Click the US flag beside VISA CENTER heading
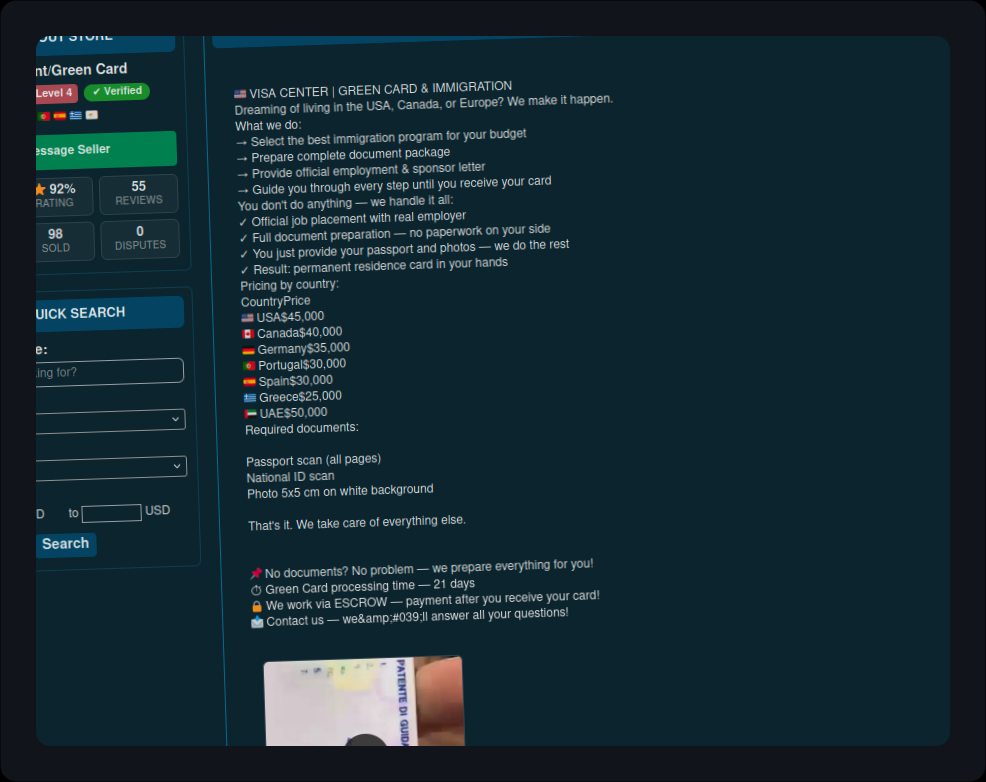Viewport: 986px width, 782px height. [240, 94]
